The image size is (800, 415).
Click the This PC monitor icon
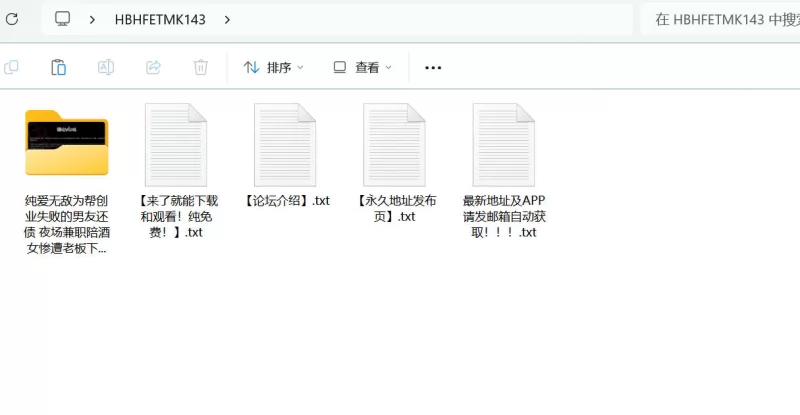[62, 19]
